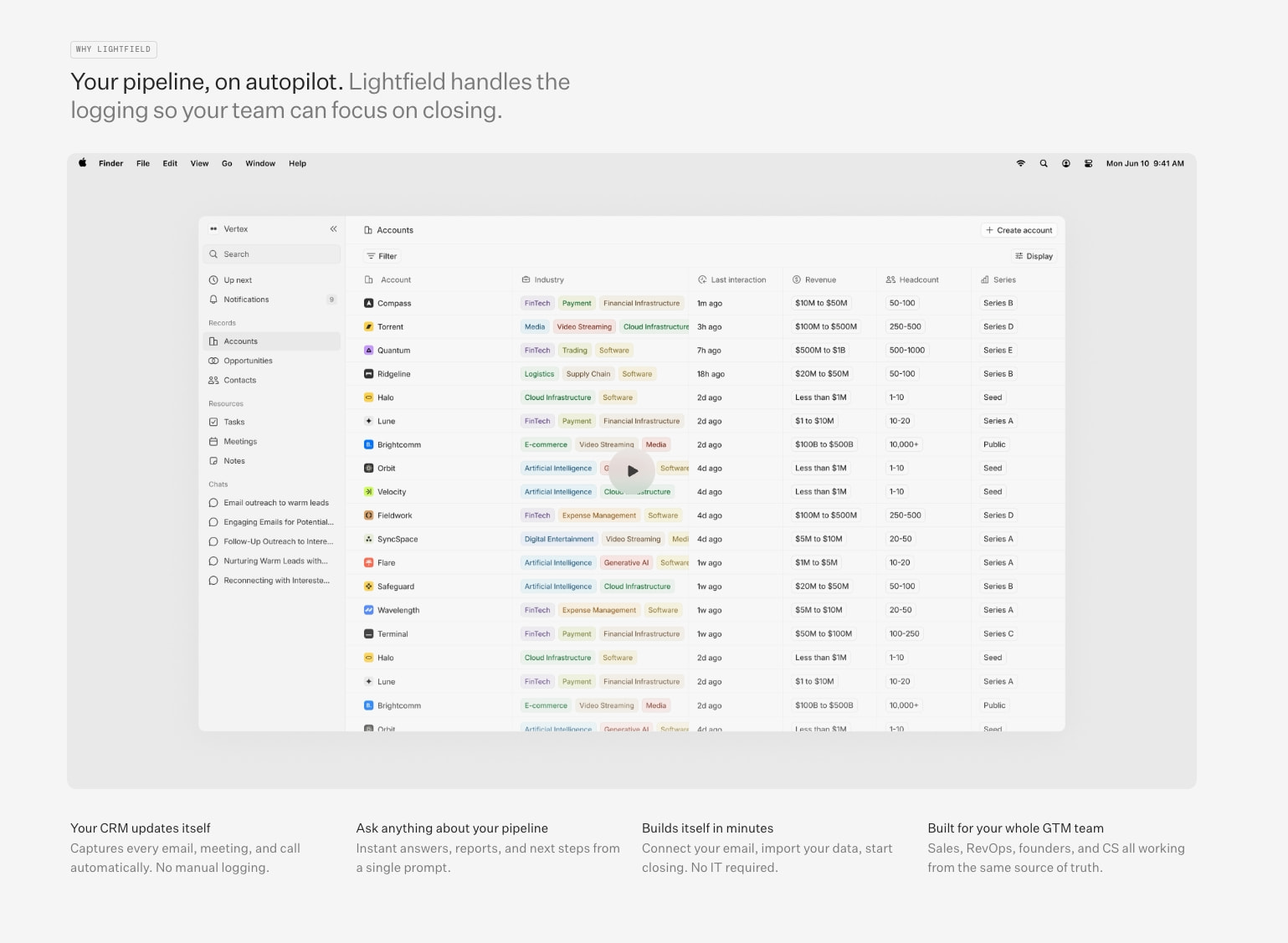Open the View menu
The height and width of the screenshot is (943, 1288).
tap(199, 163)
